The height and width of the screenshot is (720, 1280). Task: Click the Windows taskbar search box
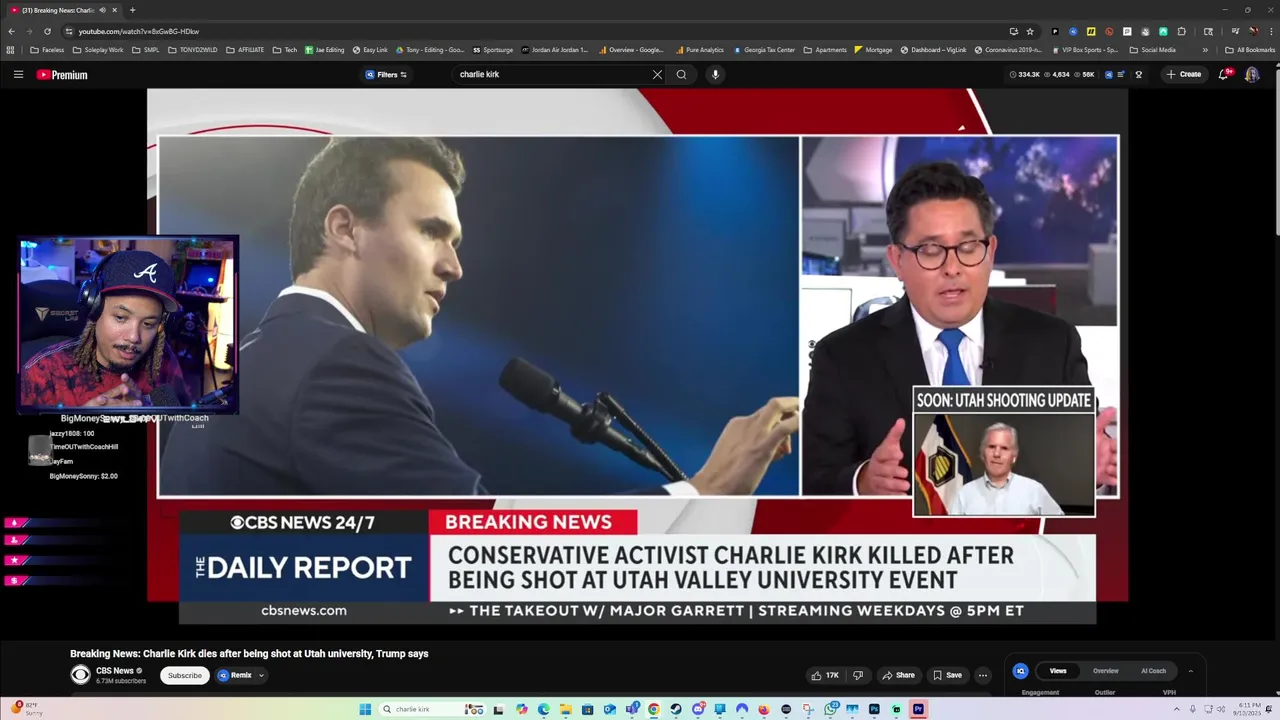430,709
